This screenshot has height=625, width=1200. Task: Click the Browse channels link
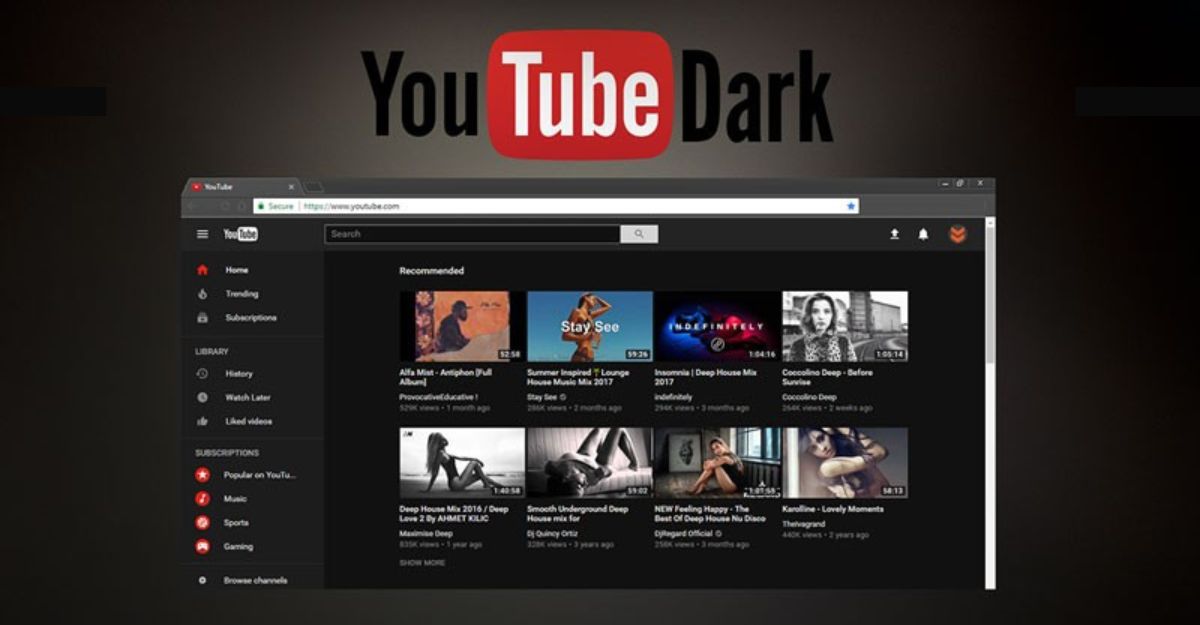point(255,581)
